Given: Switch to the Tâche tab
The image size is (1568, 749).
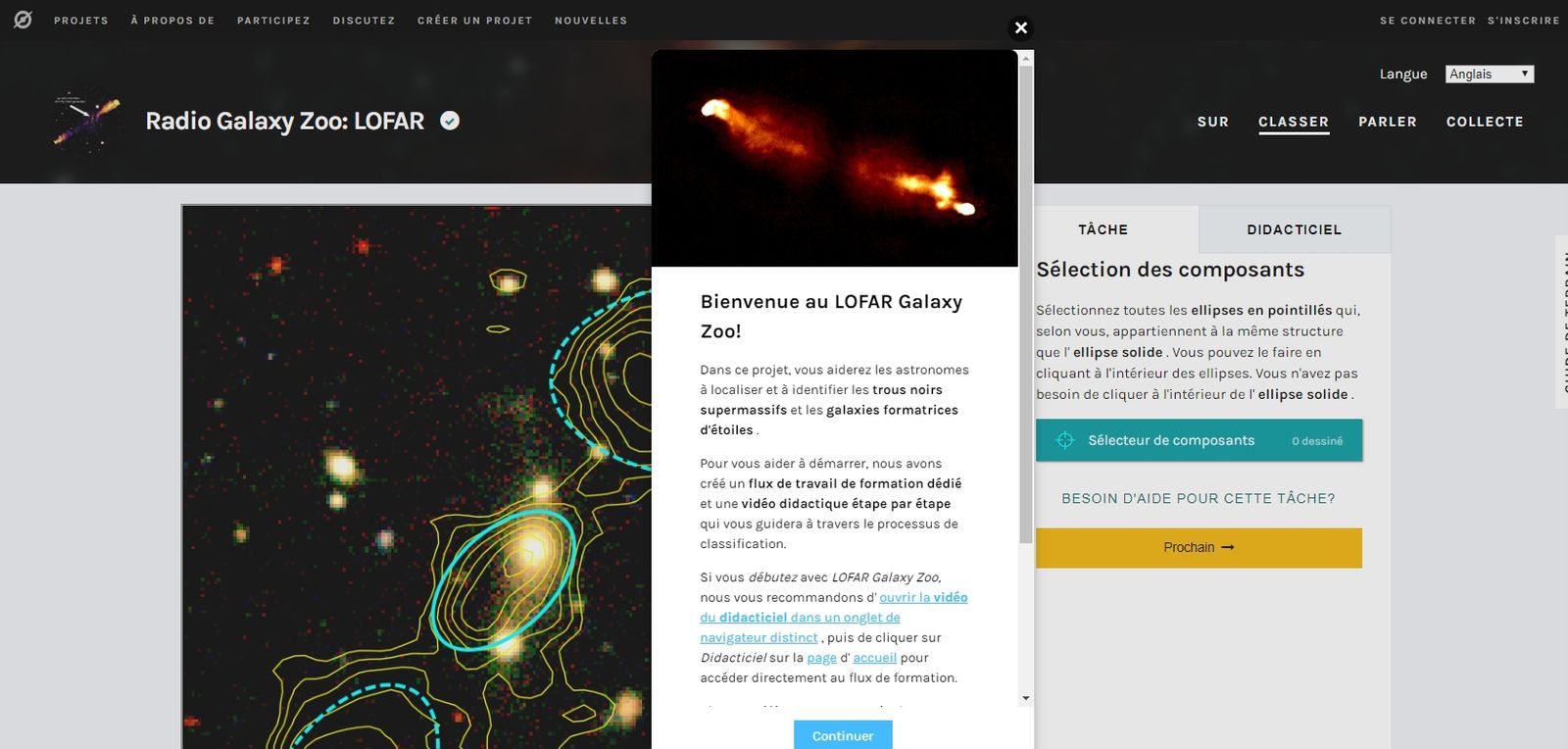Looking at the screenshot, I should click(x=1103, y=229).
